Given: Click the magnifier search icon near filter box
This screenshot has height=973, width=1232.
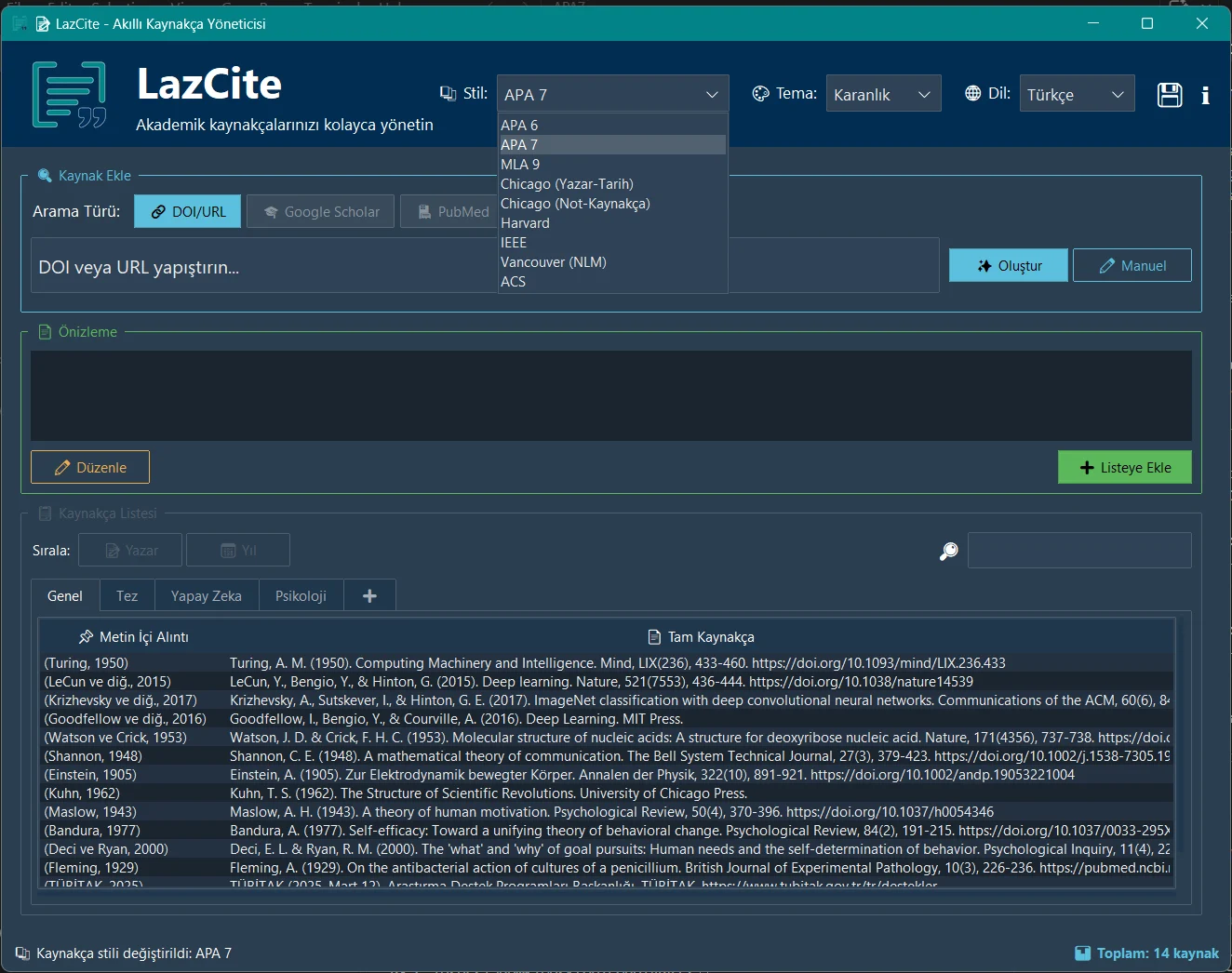Looking at the screenshot, I should [x=948, y=551].
